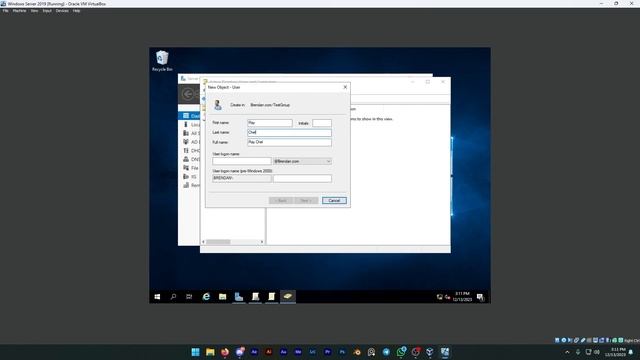Click the host taskbar clock

tap(615, 352)
